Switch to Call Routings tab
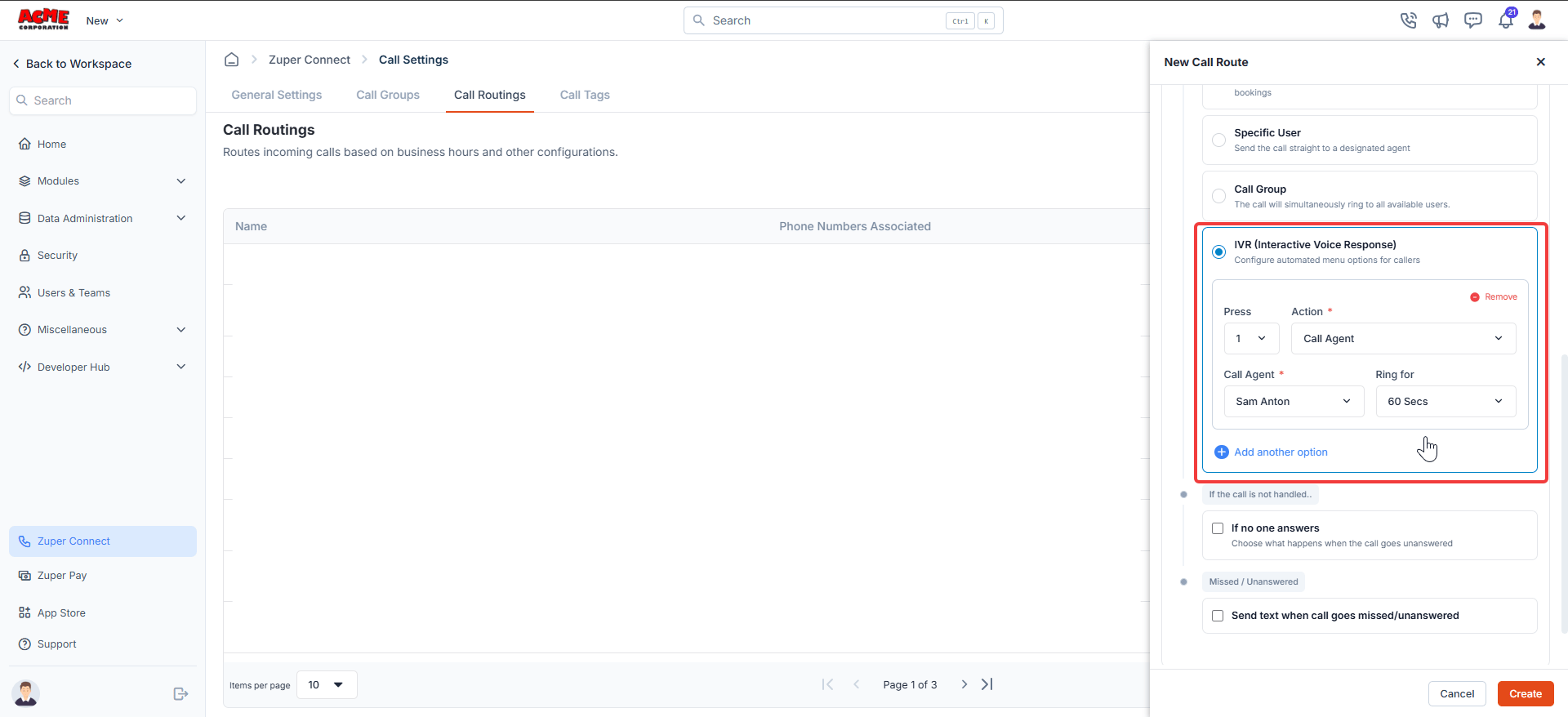The image size is (1568, 717). click(x=490, y=96)
